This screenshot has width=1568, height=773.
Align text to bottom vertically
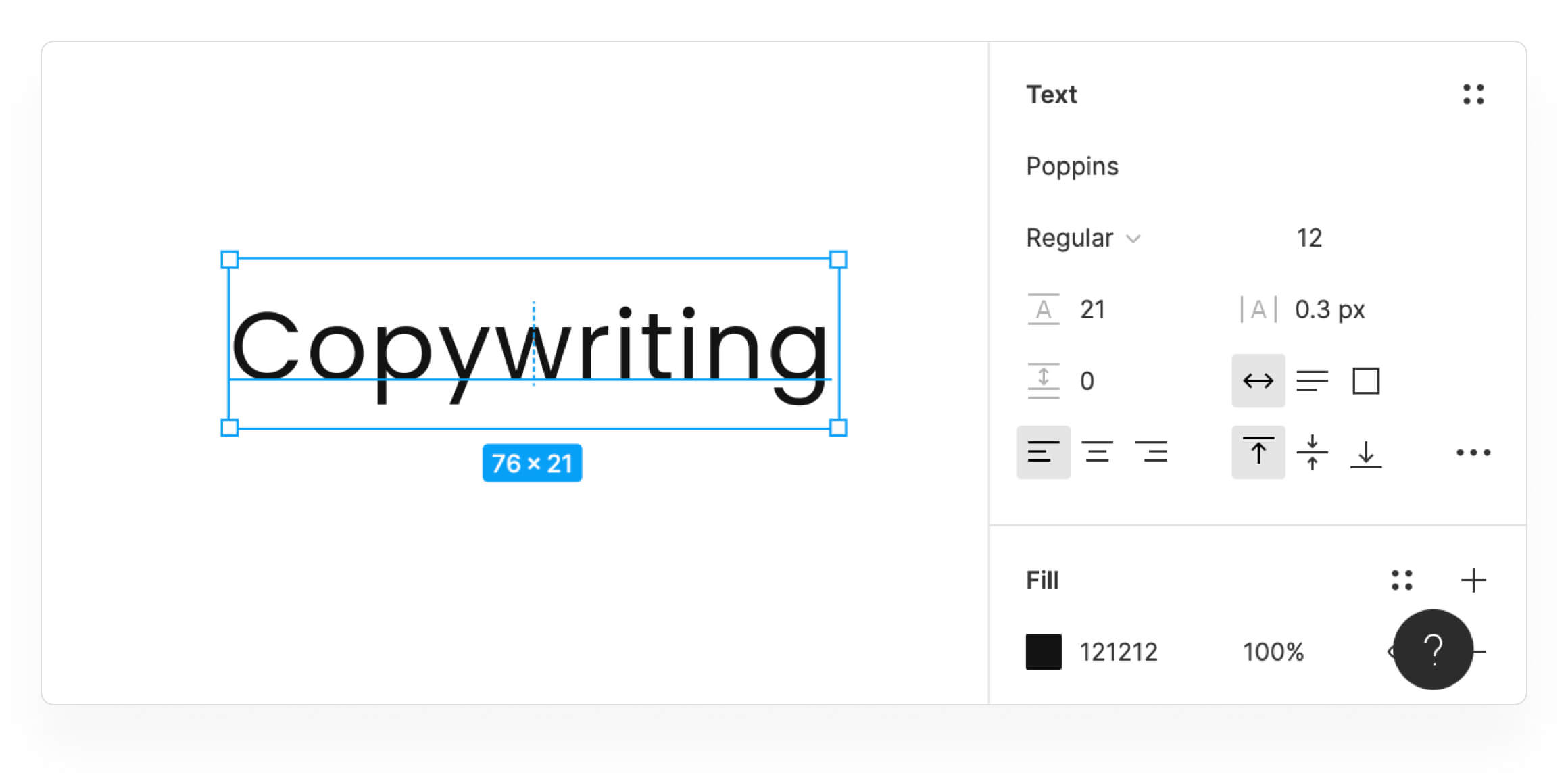[1365, 452]
